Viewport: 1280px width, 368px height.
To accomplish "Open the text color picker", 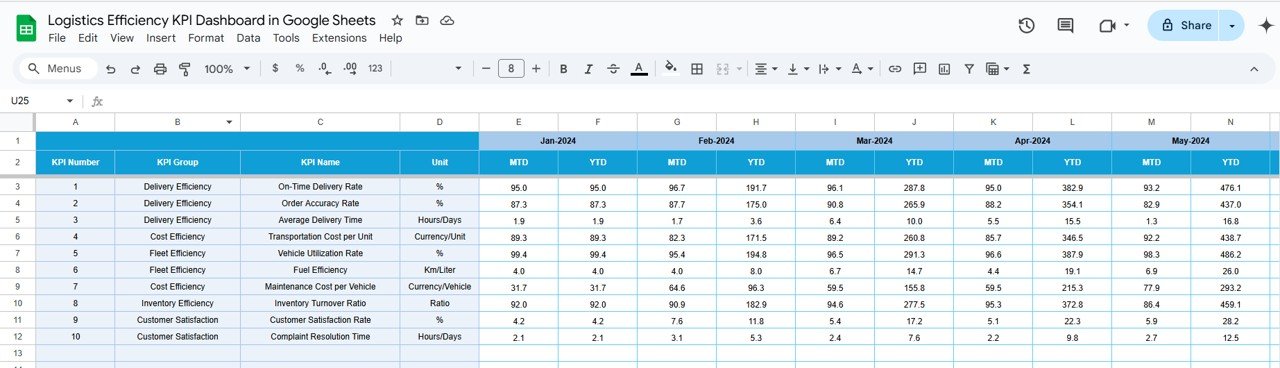I will 639,69.
